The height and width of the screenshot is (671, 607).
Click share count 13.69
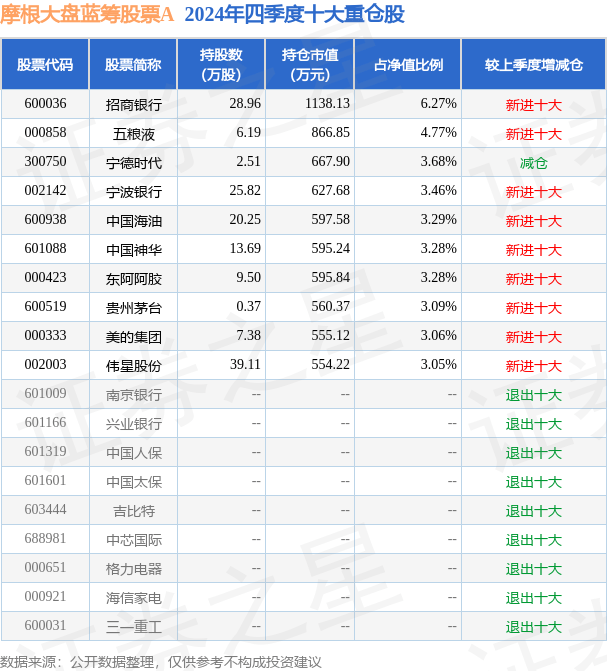click(245, 249)
